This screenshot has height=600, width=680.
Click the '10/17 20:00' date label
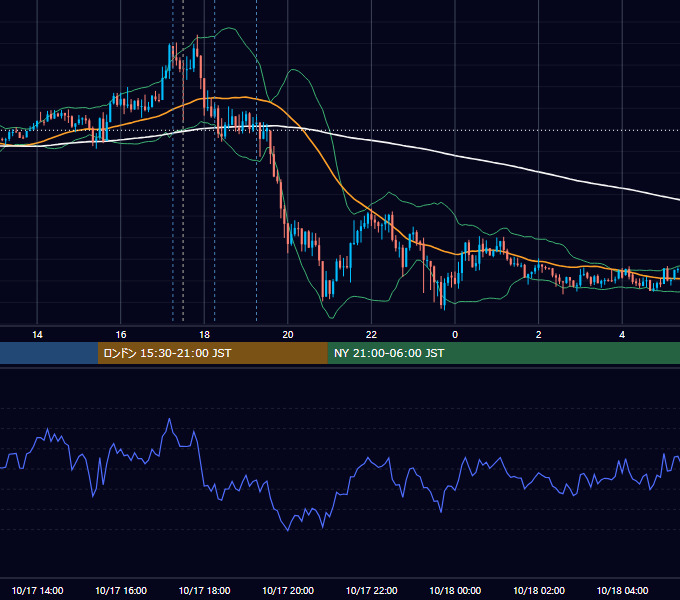pos(288,590)
